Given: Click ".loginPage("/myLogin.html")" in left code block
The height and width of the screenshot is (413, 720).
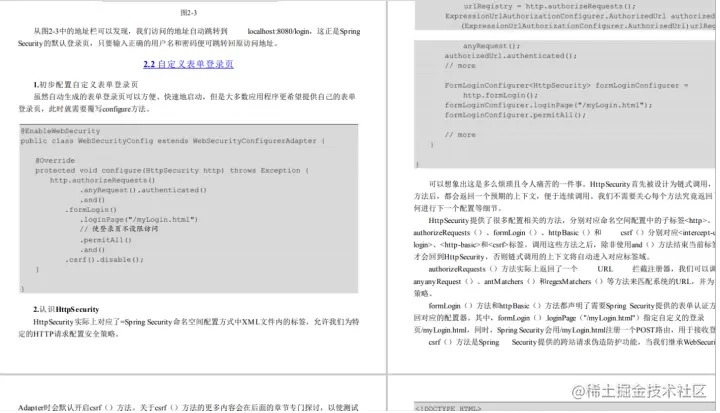Looking at the screenshot, I should (139, 220).
